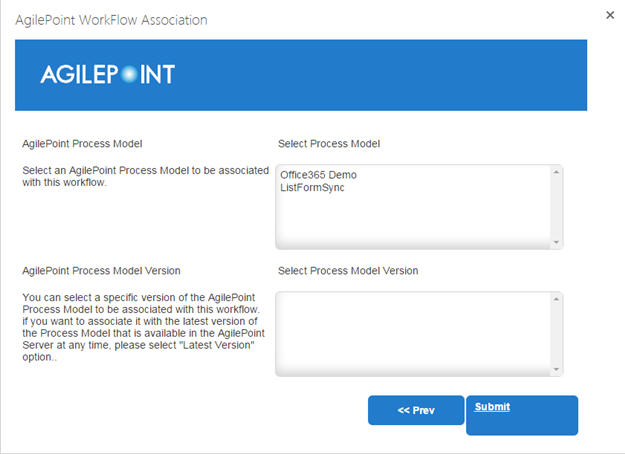This screenshot has height=454, width=625.
Task: Close the AgilePoint WorkFlow Association dialog
Action: point(610,15)
